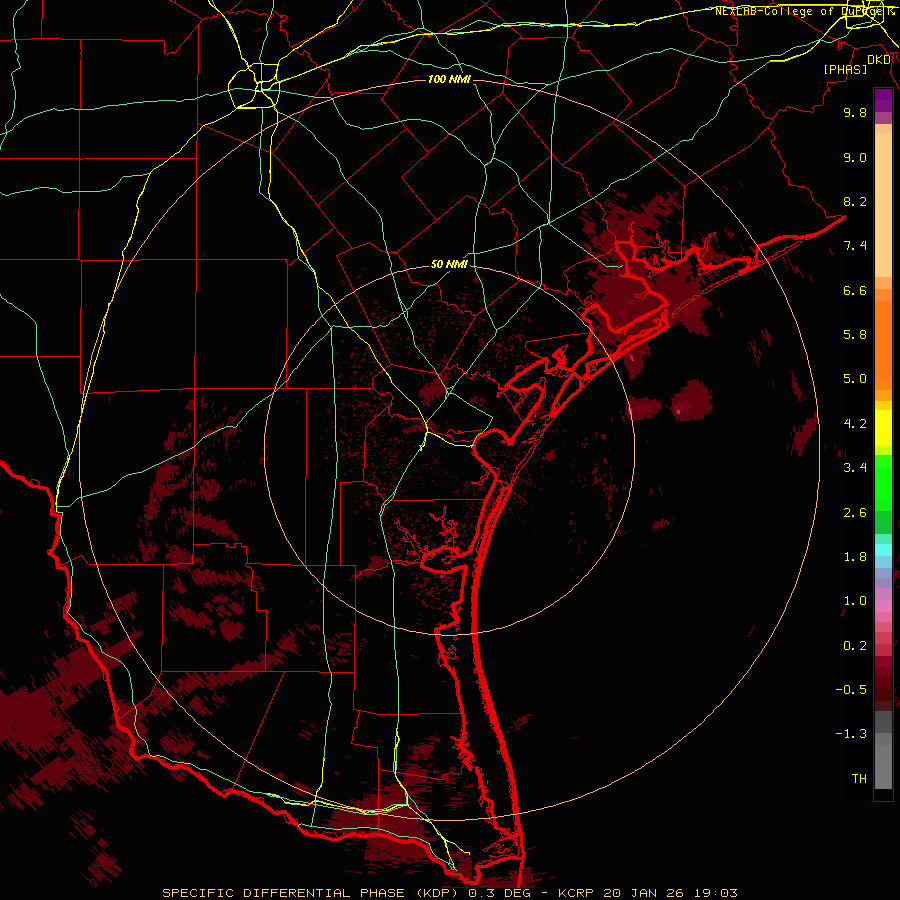Click the 4.2 value on color scale

[855, 424]
